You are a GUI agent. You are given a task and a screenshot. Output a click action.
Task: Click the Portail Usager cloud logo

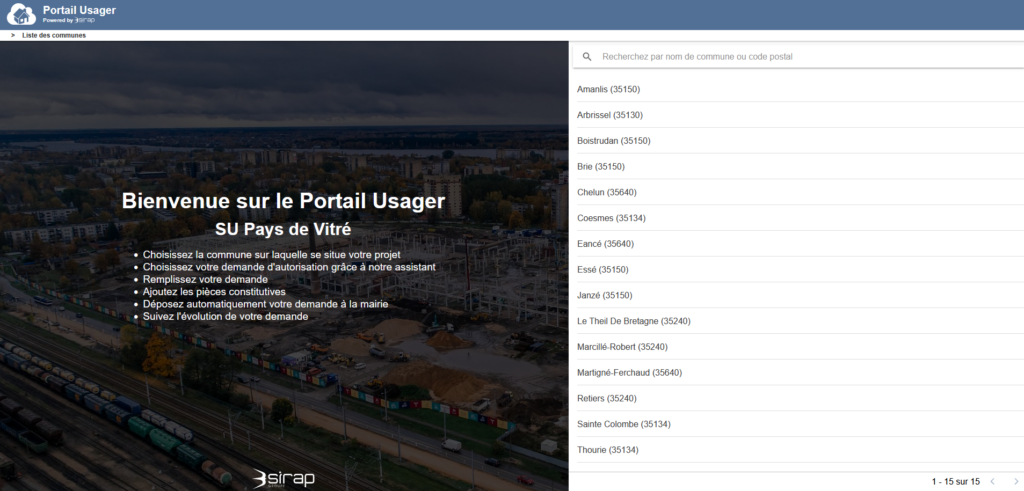coord(22,14)
